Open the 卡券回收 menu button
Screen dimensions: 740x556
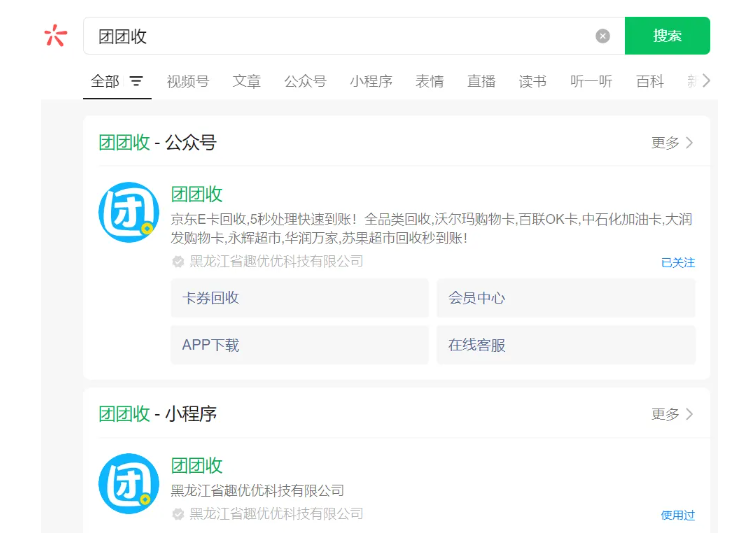tap(300, 298)
